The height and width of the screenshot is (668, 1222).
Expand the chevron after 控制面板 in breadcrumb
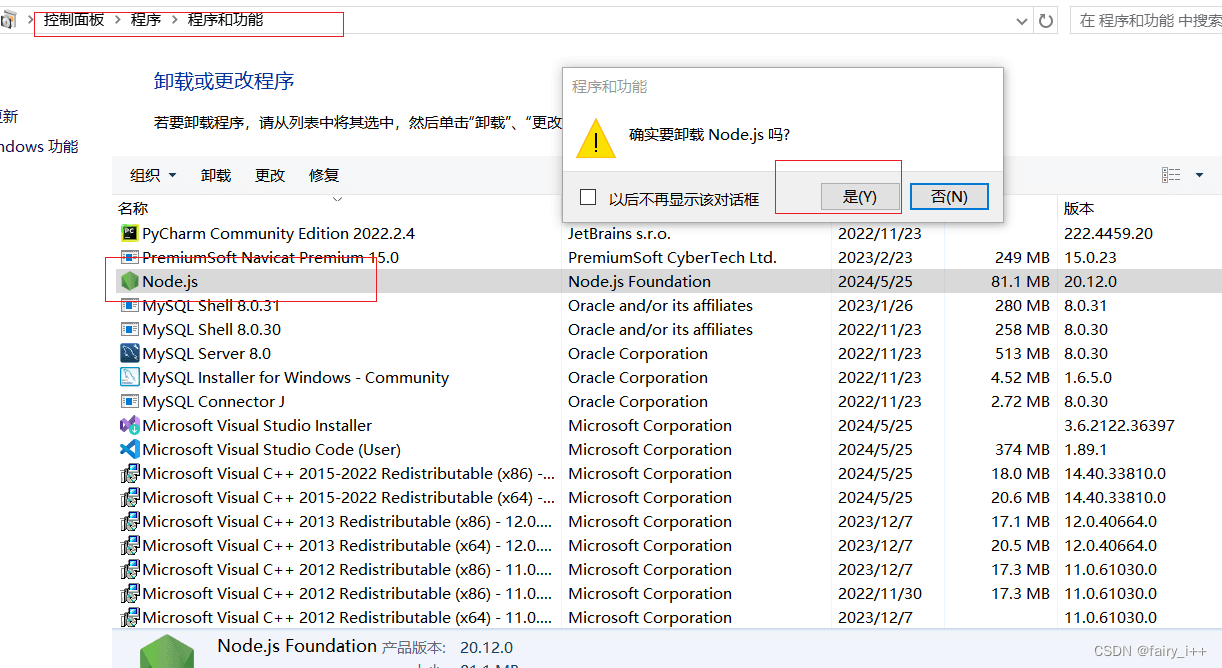(x=117, y=20)
